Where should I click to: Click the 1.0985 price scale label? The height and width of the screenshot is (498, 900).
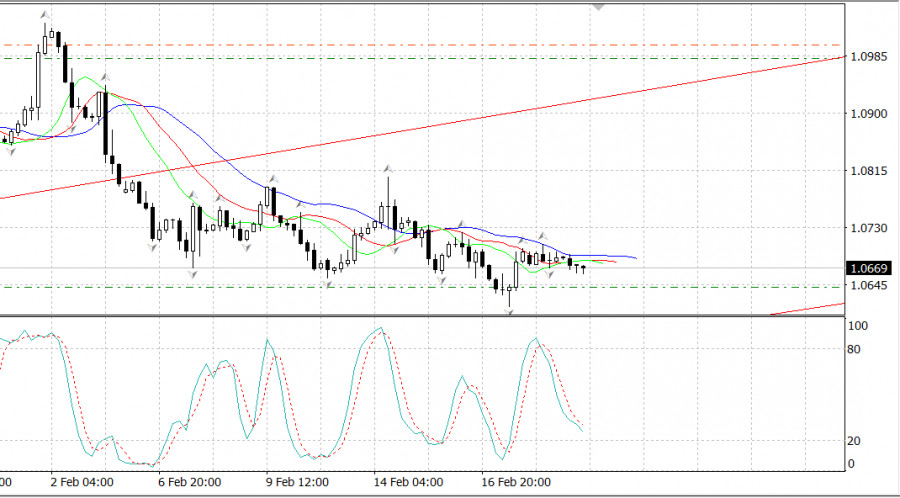point(868,57)
